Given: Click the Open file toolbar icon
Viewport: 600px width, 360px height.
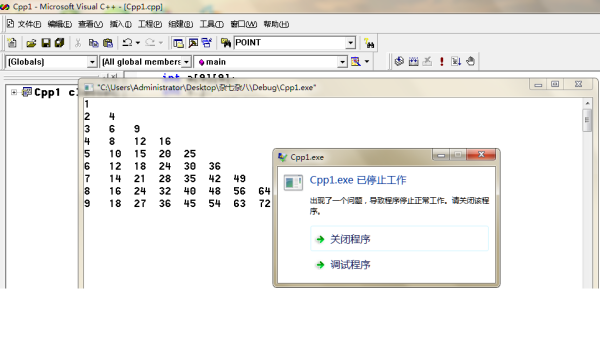Looking at the screenshot, I should 31,43.
